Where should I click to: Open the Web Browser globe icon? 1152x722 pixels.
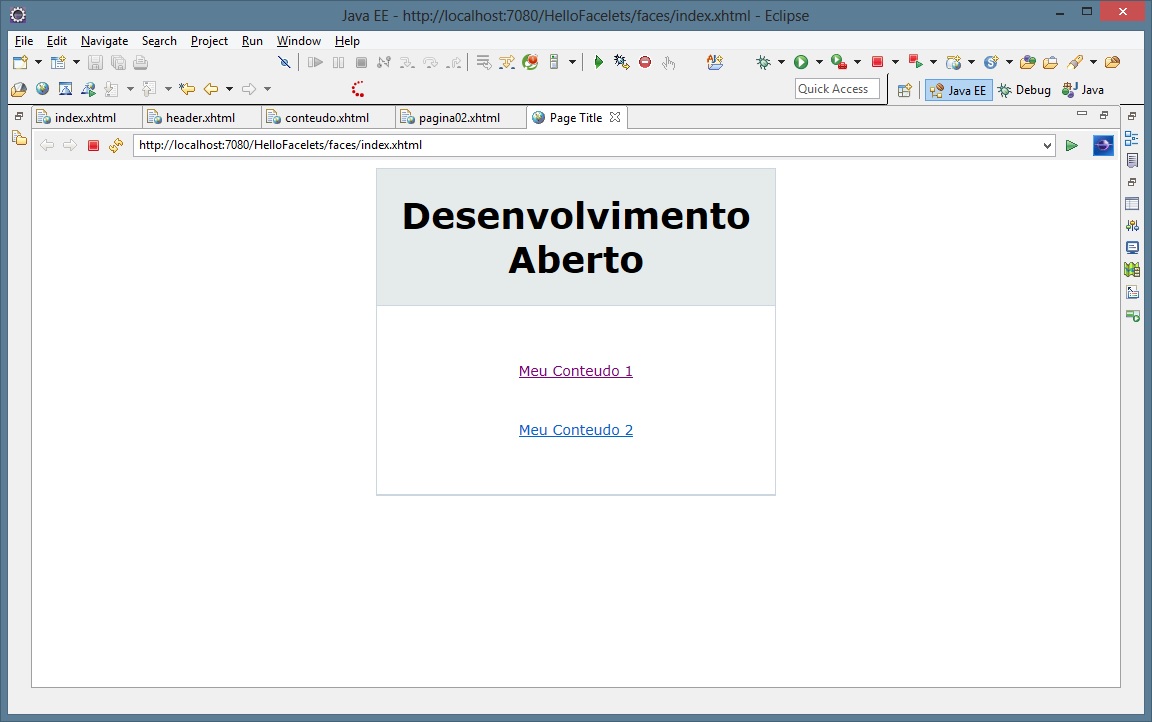[42, 89]
